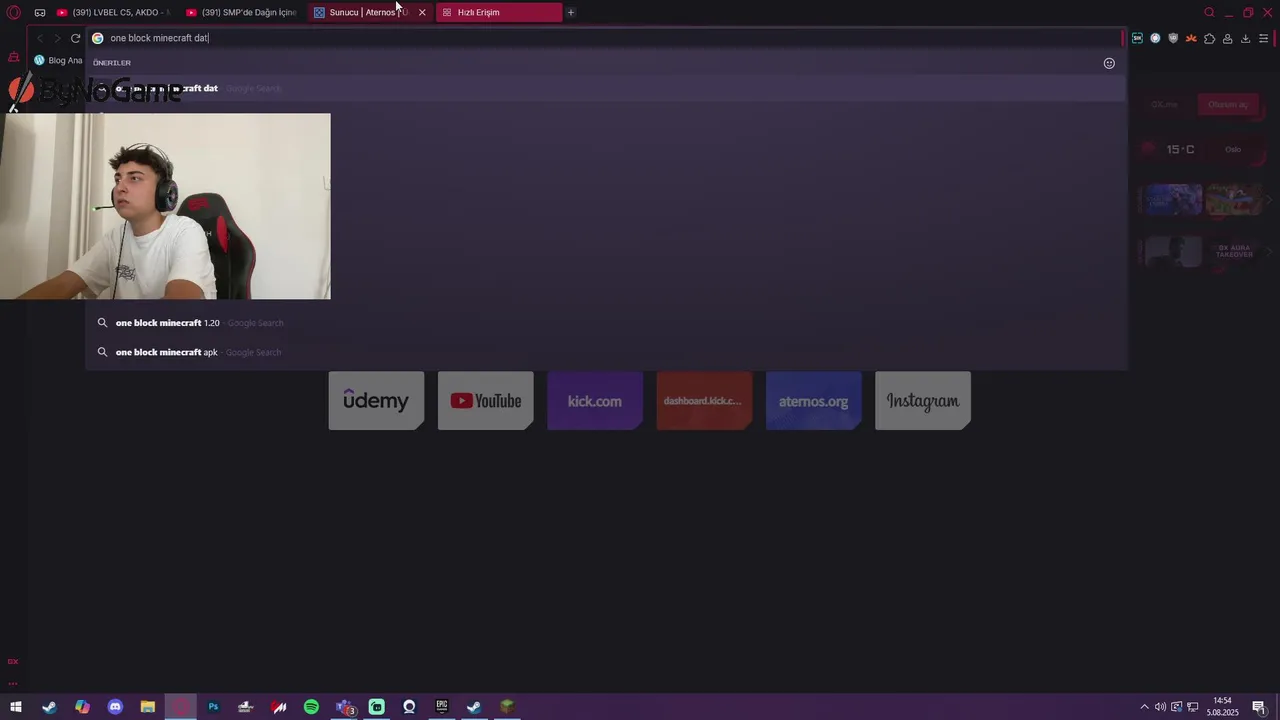Open the kick.com speed dial tile
The height and width of the screenshot is (720, 1280).
pos(595,401)
